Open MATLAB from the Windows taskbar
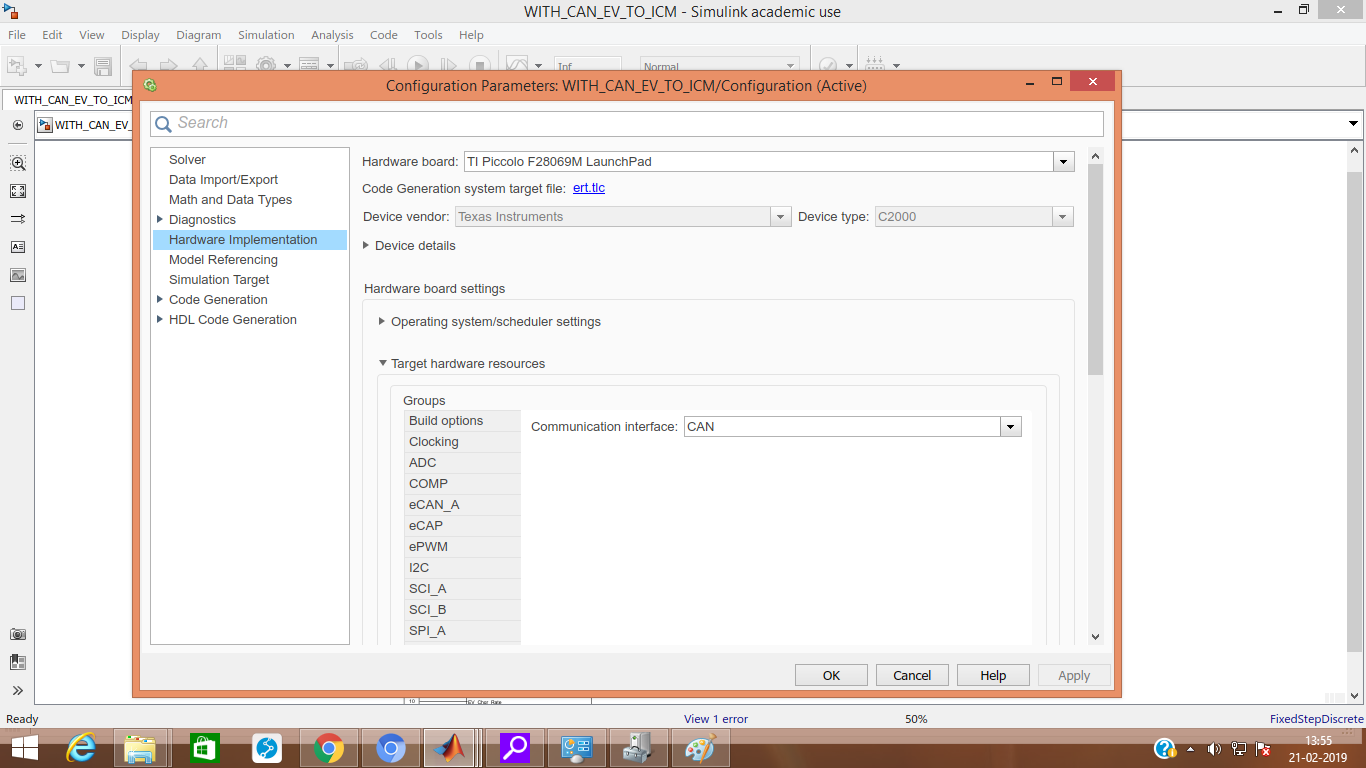 click(x=449, y=748)
